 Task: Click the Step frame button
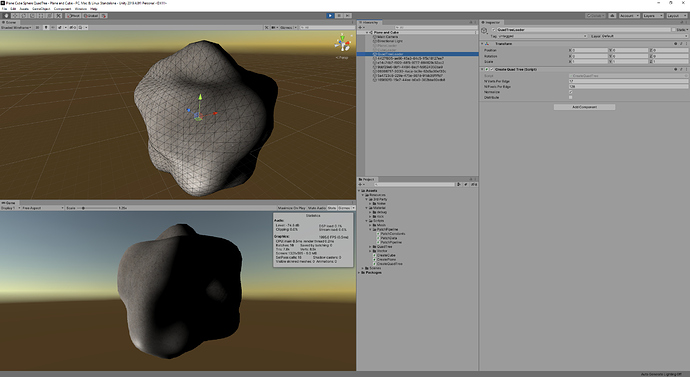(x=348, y=16)
